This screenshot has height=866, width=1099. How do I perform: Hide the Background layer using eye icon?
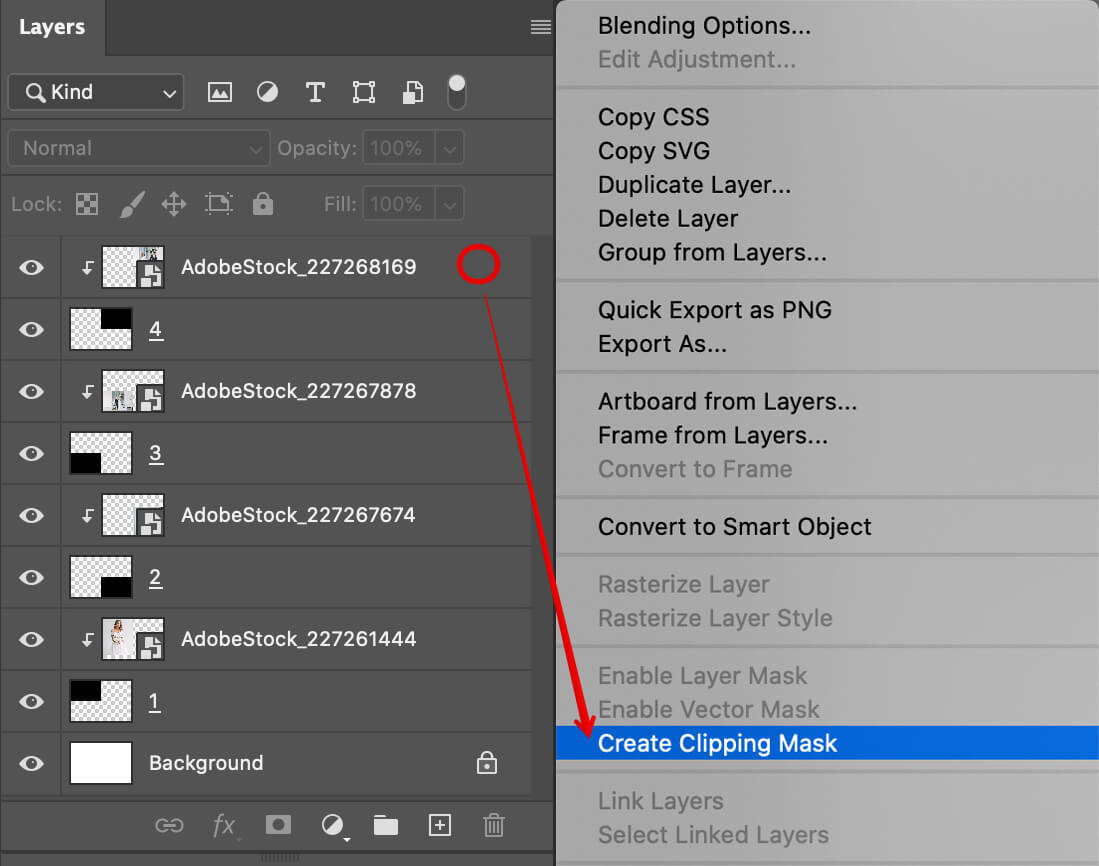click(x=32, y=763)
